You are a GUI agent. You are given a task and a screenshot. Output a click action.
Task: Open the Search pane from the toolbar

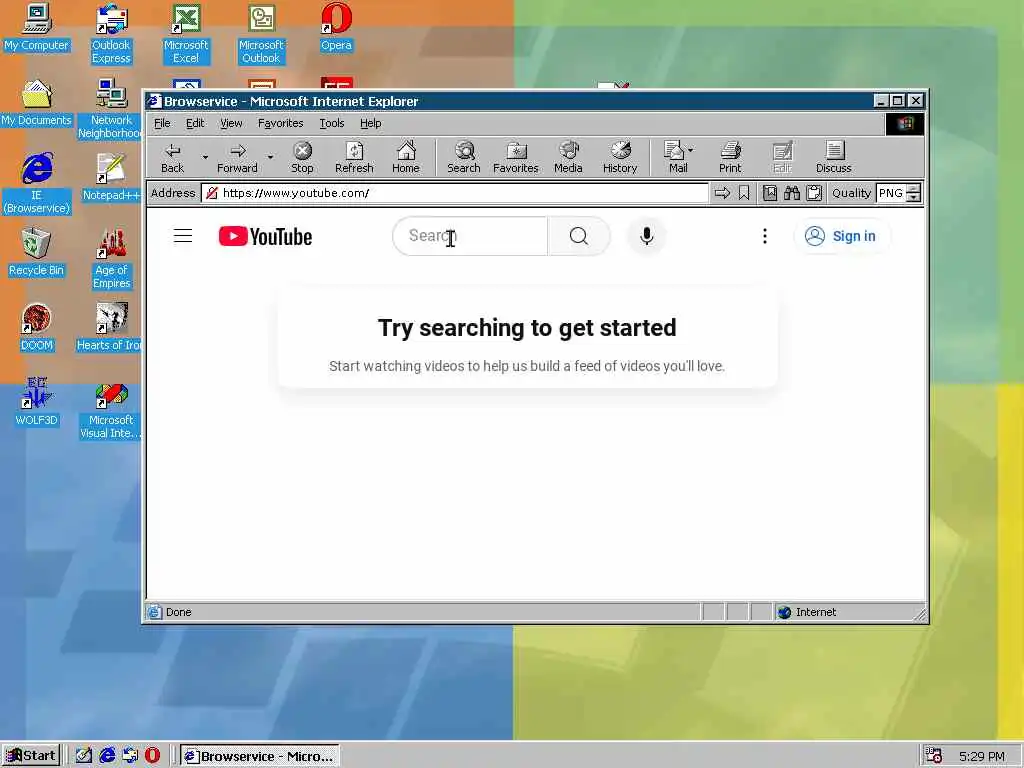pos(464,157)
